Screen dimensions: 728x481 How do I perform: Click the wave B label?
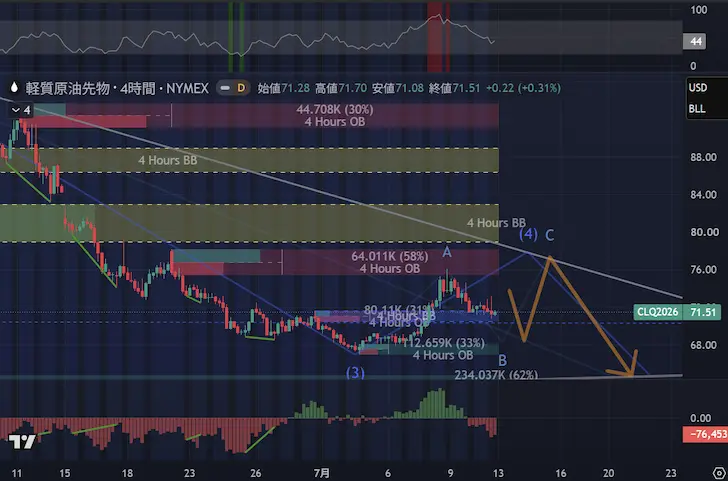point(502,360)
